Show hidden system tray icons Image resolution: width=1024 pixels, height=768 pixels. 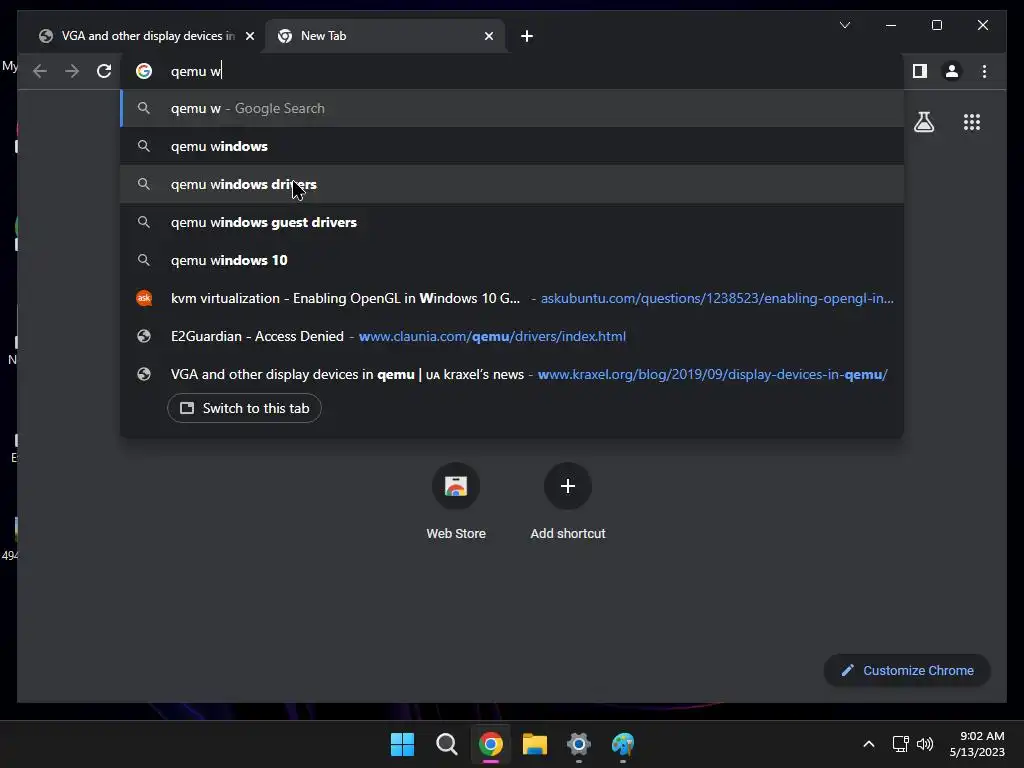[x=869, y=744]
